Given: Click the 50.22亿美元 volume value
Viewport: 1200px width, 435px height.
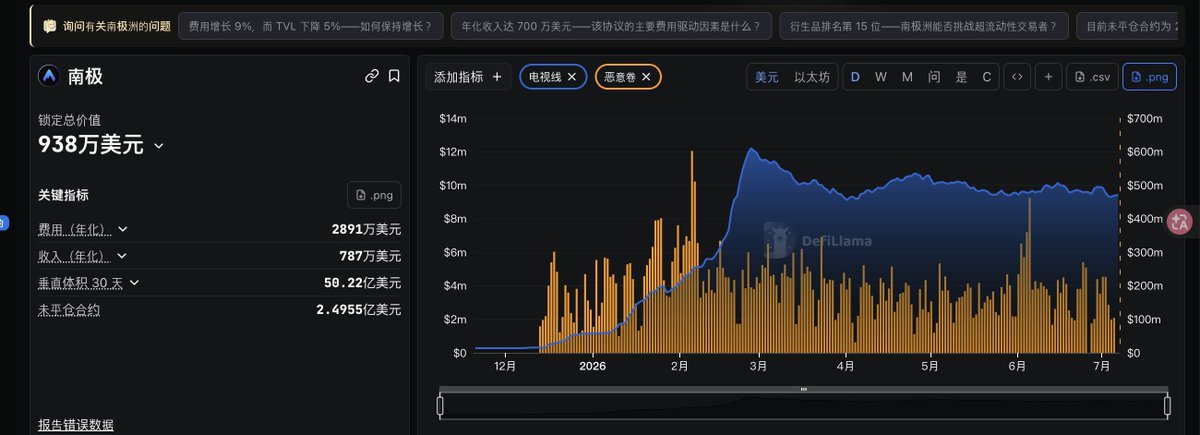Looking at the screenshot, I should click(362, 283).
